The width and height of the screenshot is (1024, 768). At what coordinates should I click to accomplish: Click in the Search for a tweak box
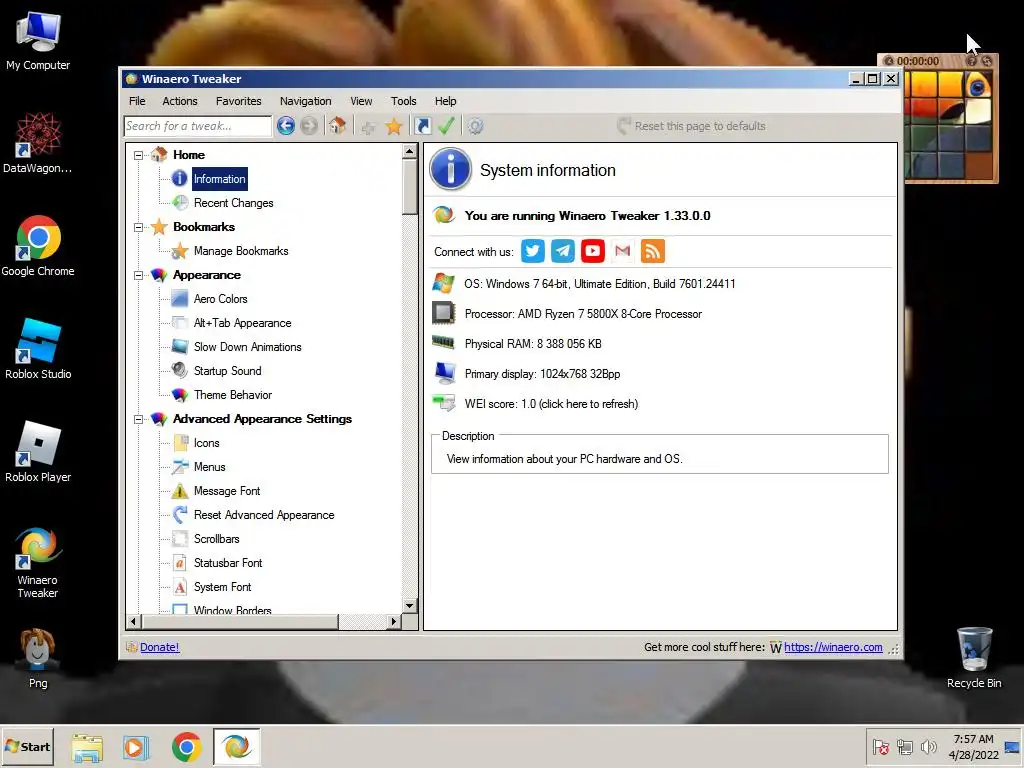click(197, 126)
